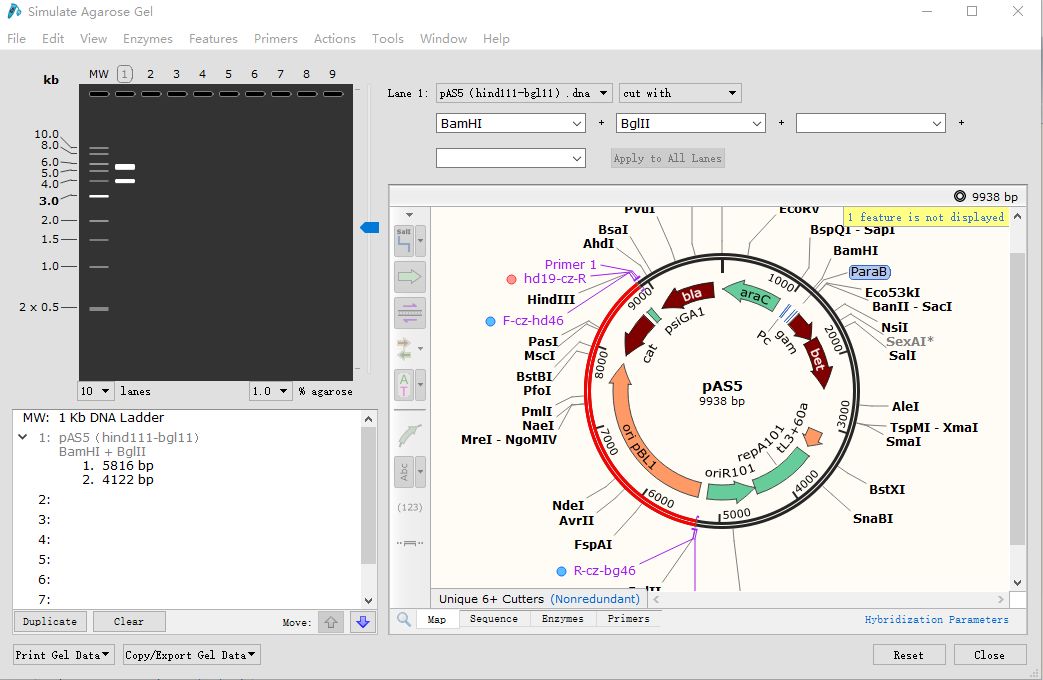Viewport: 1043px width, 680px height.
Task: Toggle the Abc feature names icon
Action: (x=404, y=472)
